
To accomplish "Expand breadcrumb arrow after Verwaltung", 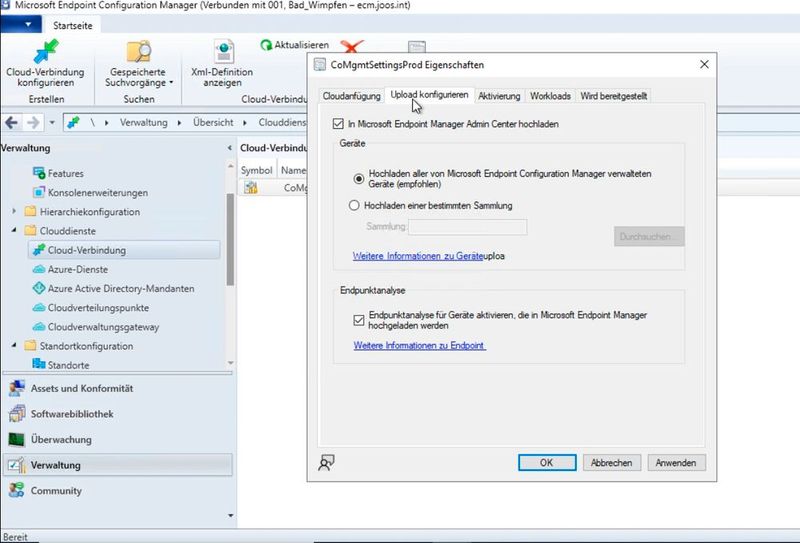I will pos(180,122).
